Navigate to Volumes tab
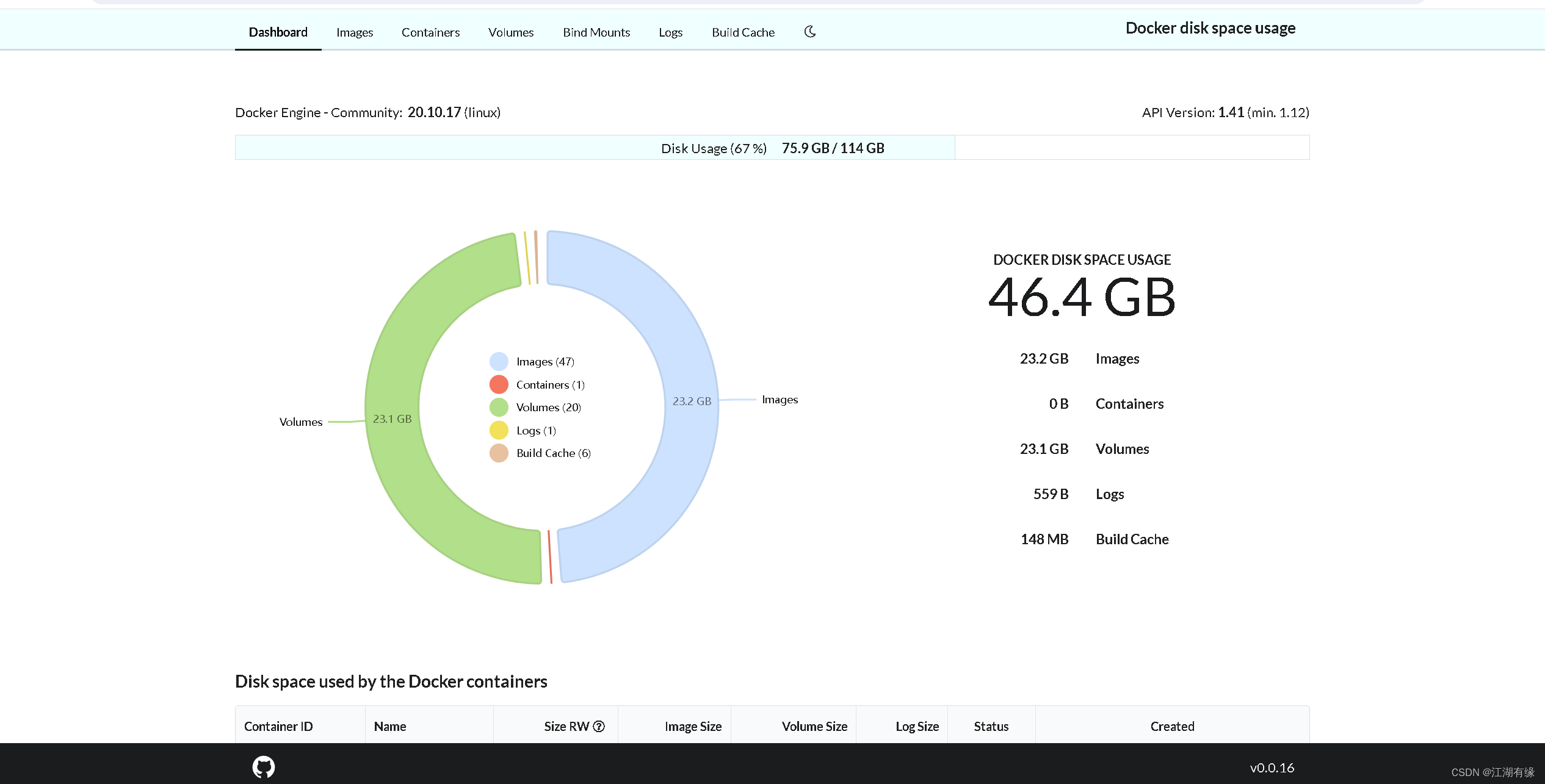The width and height of the screenshot is (1545, 784). [511, 32]
